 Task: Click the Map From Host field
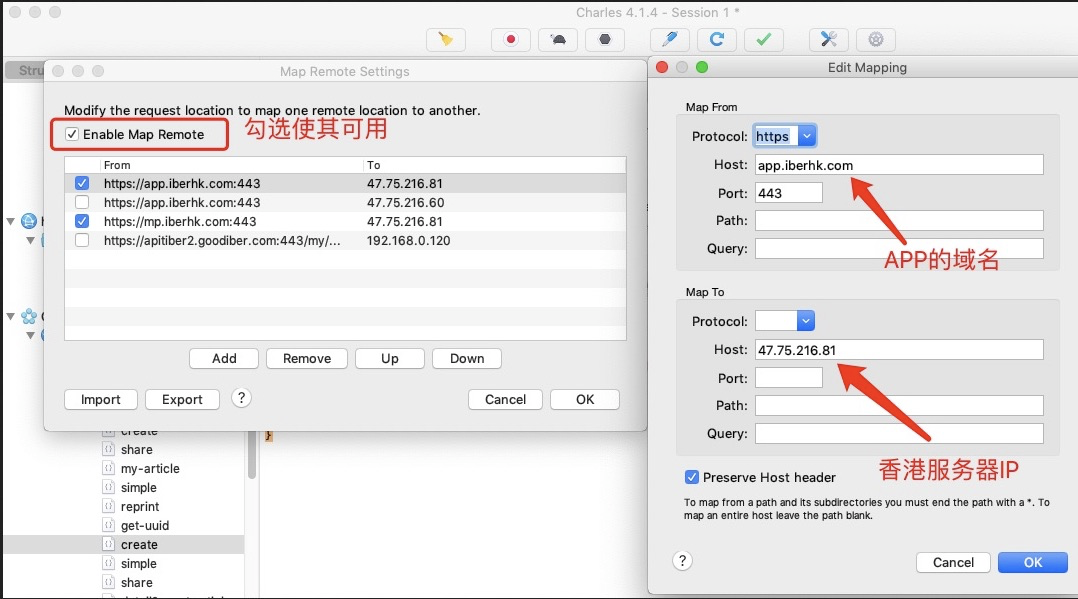tap(898, 165)
